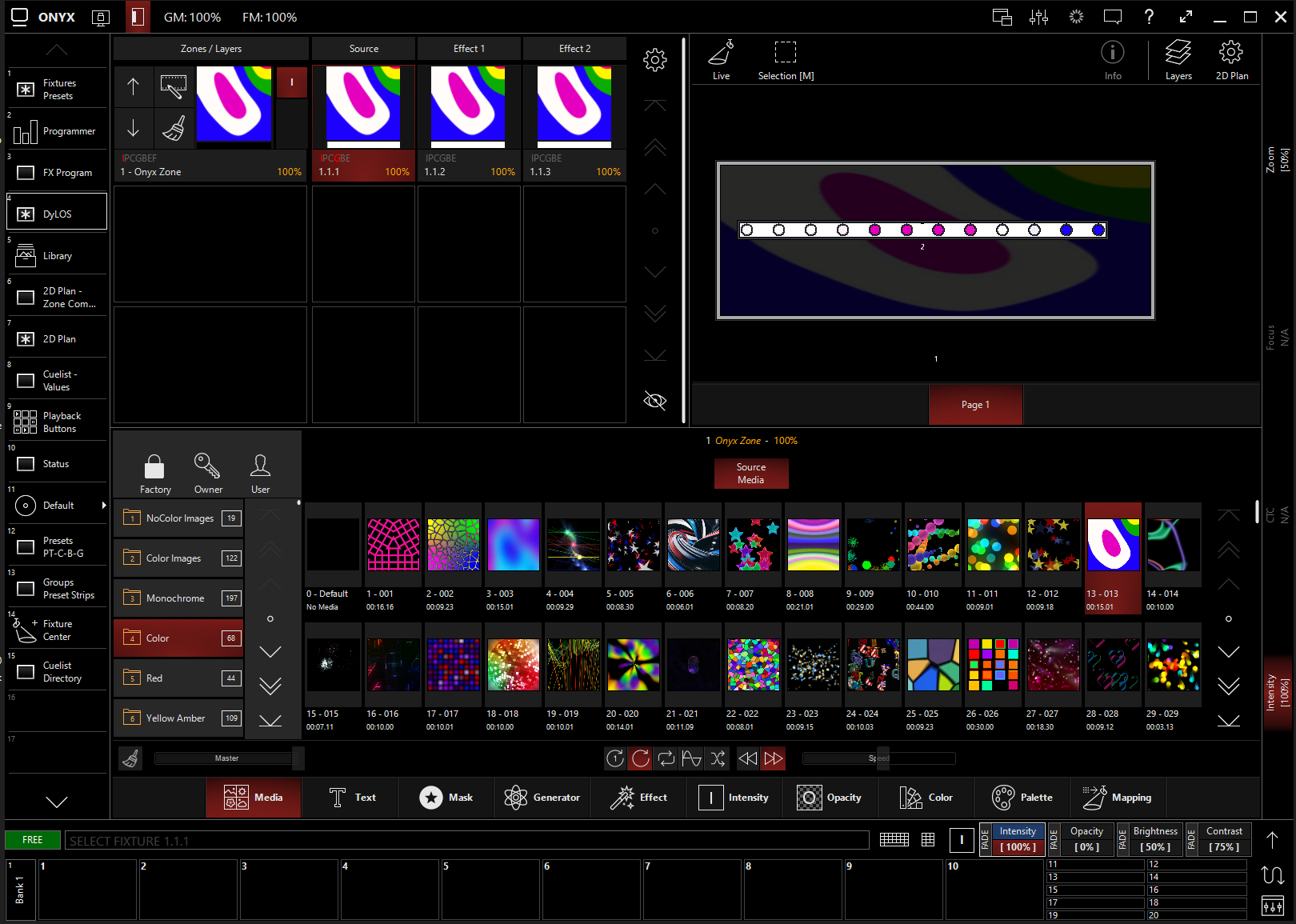Open the FX Program view

(57, 173)
